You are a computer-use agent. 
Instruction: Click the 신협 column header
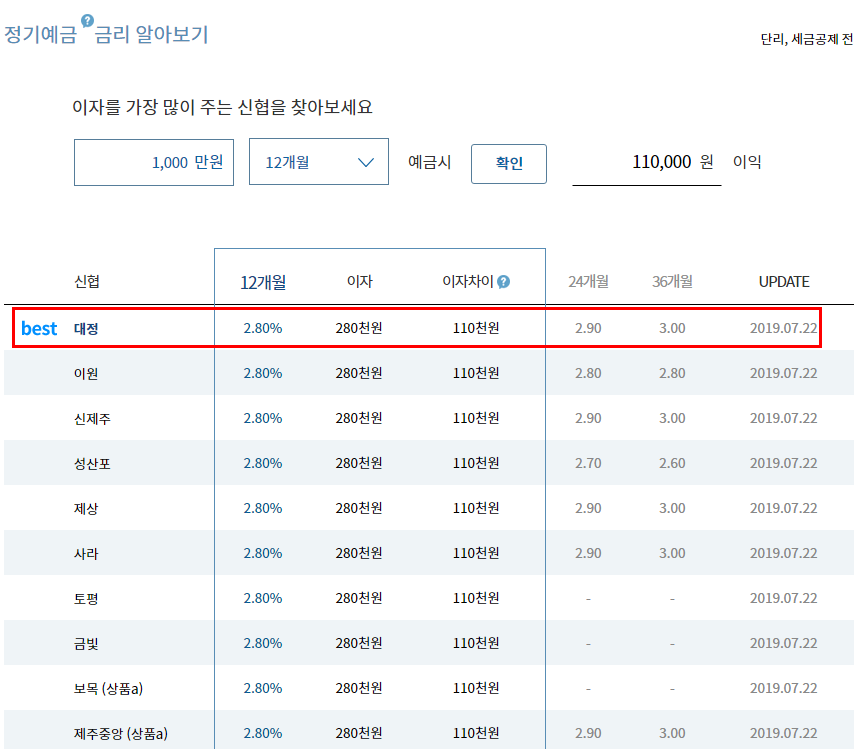point(86,282)
